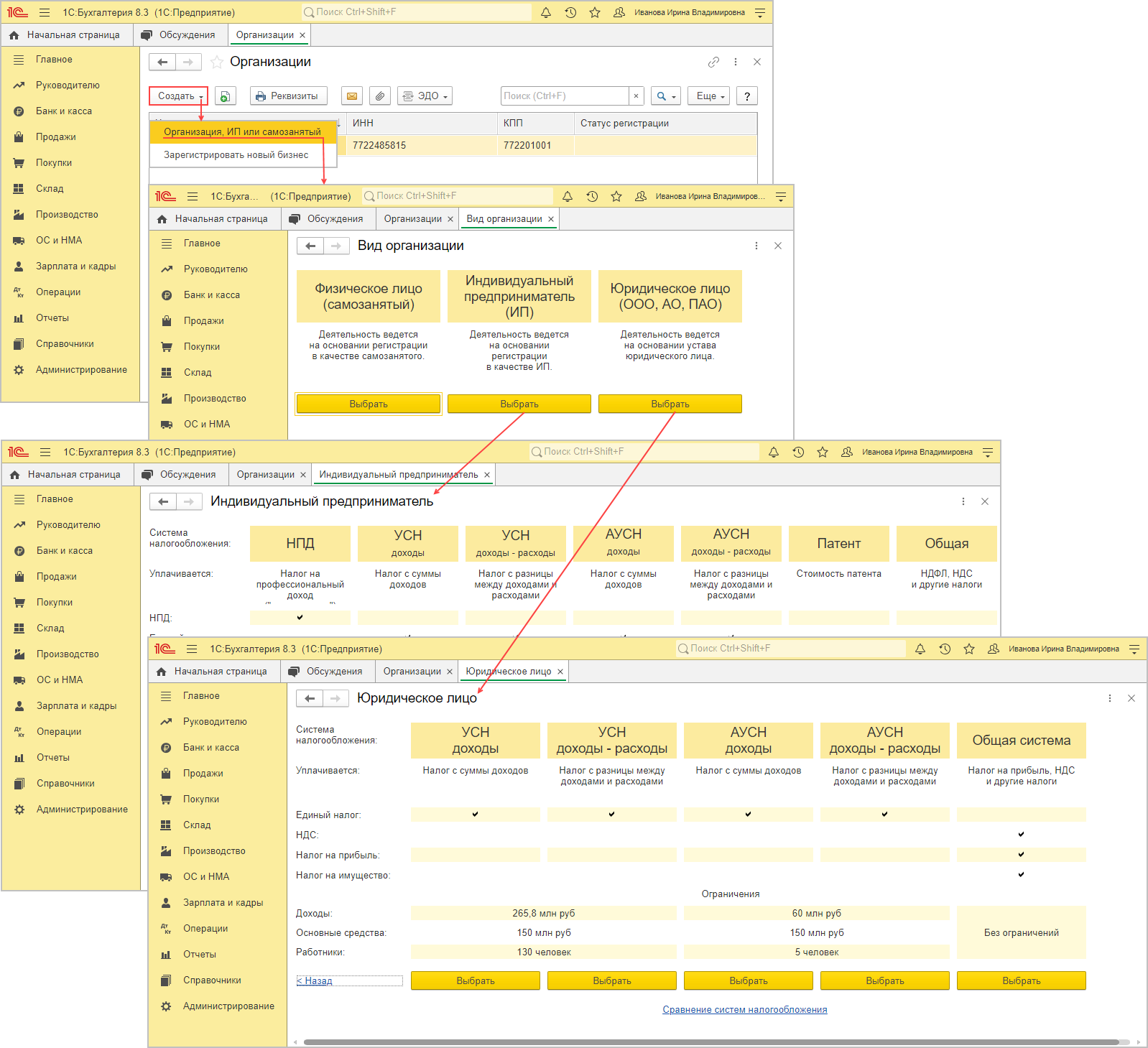Open Сравнение систем налогообложения link
This screenshot has height=1048, width=1148.
point(745,1009)
